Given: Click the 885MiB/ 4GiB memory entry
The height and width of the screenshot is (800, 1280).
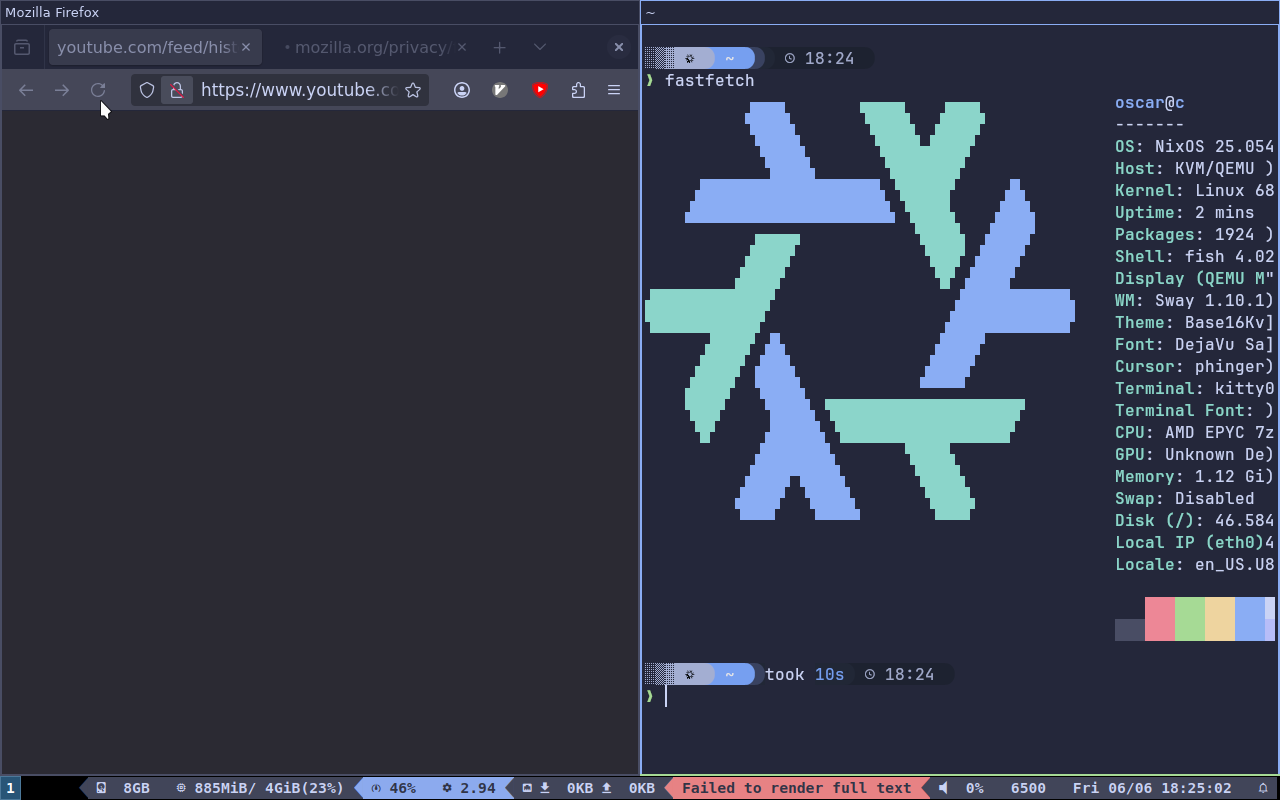Looking at the screenshot, I should coord(260,788).
